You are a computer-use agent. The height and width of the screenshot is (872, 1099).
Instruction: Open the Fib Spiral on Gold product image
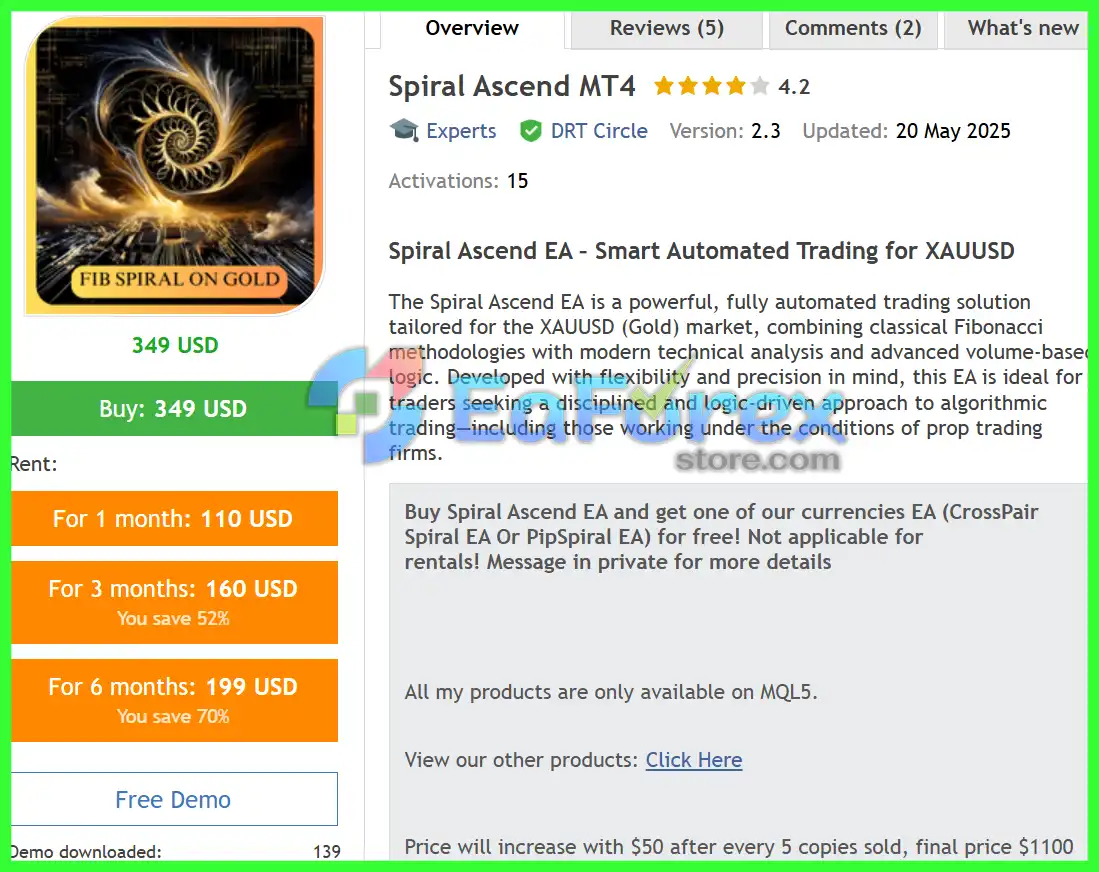pos(175,165)
